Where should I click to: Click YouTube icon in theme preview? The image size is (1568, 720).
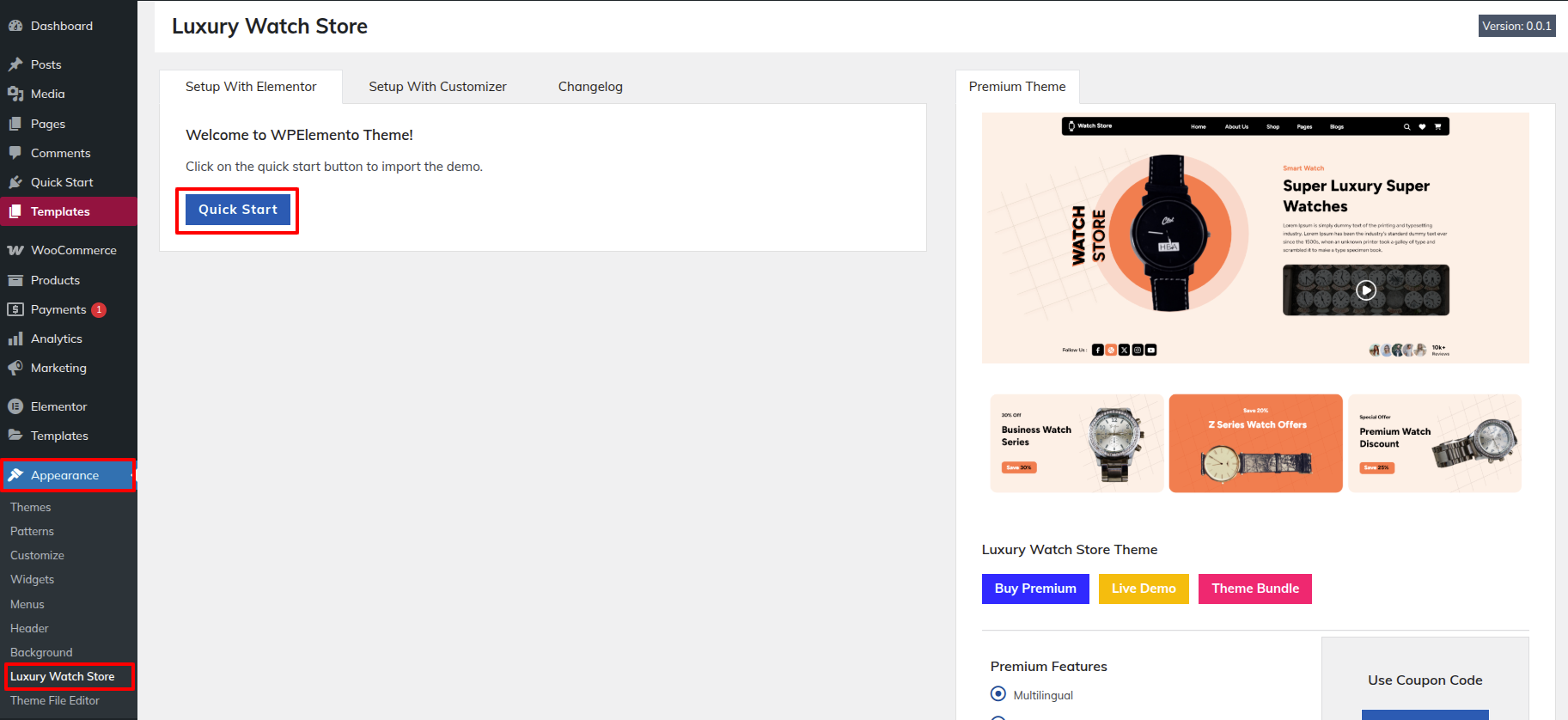coord(1150,350)
